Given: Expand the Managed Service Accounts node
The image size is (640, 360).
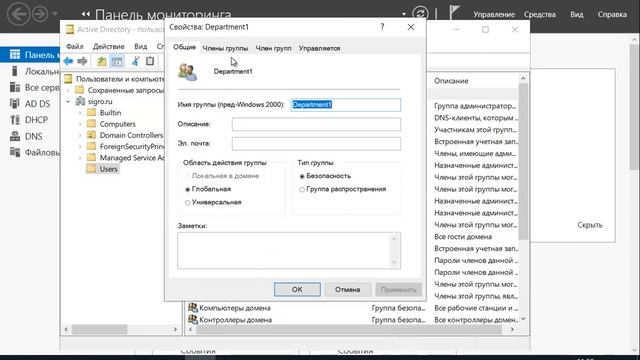Looking at the screenshot, I should coord(80,158).
